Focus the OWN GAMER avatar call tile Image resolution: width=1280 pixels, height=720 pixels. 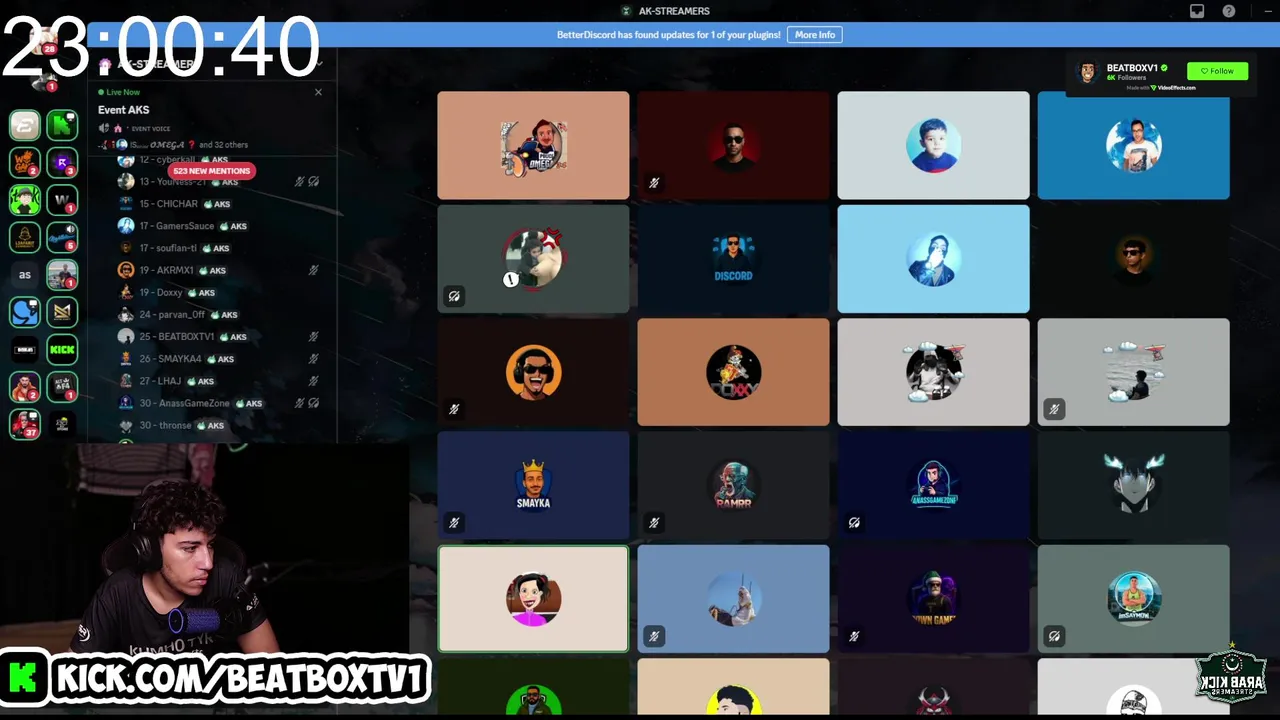(x=933, y=598)
